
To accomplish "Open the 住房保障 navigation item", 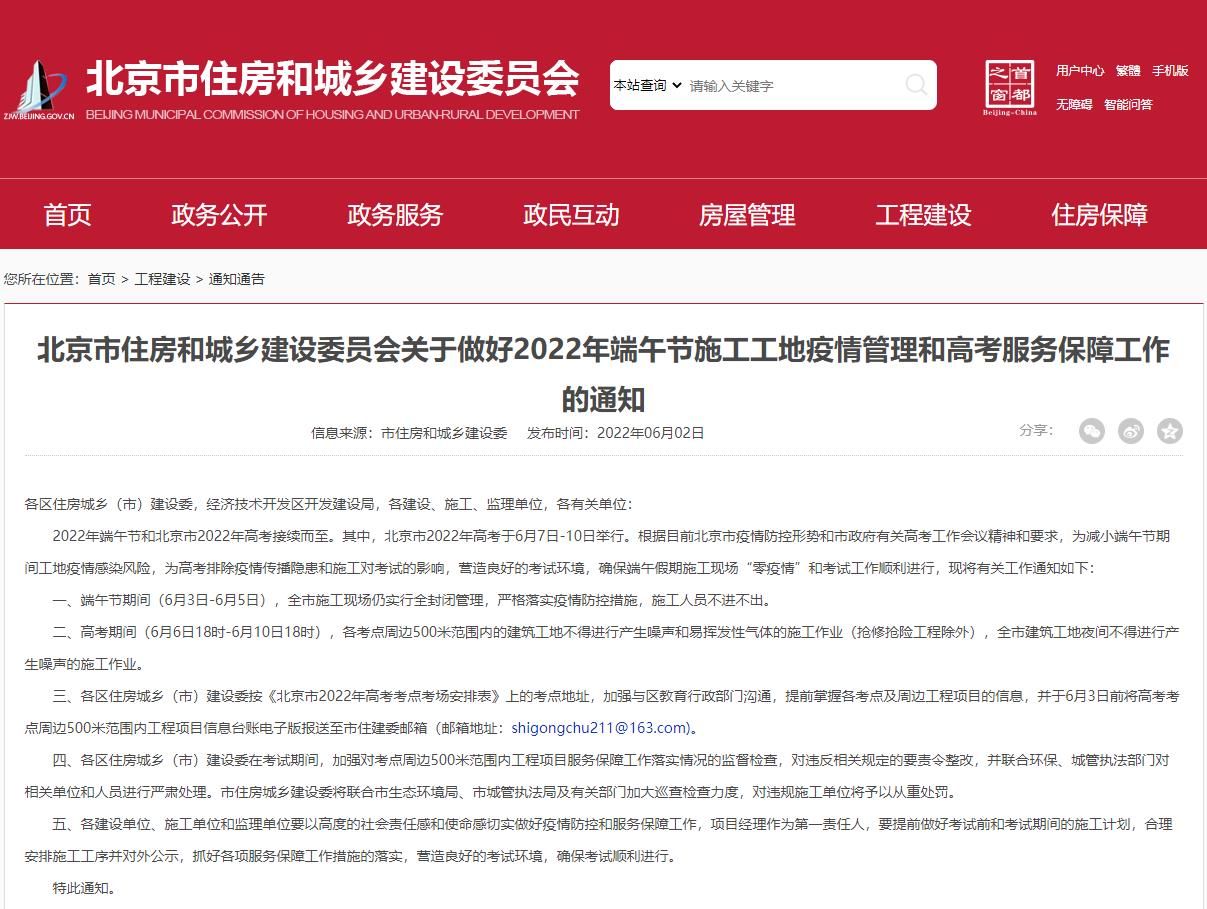I will click(x=1099, y=215).
